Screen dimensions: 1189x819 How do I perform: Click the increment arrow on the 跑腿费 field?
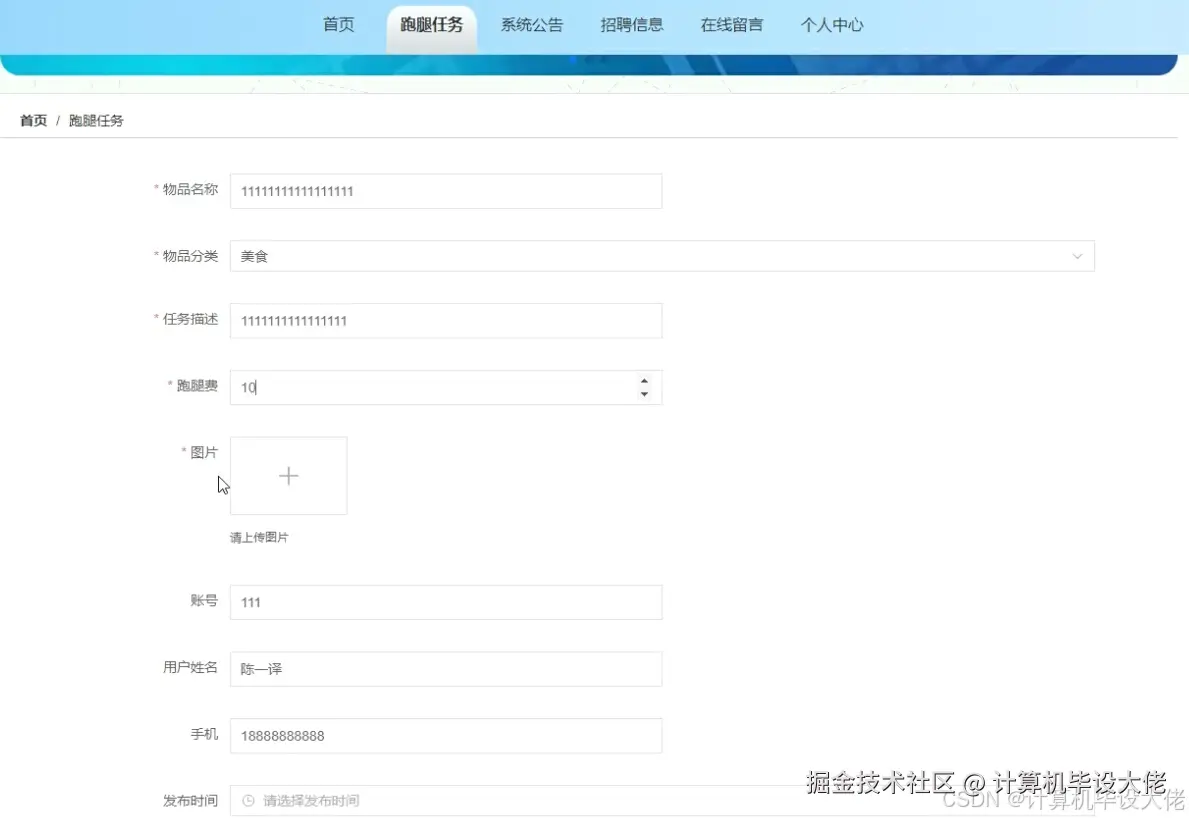point(644,381)
